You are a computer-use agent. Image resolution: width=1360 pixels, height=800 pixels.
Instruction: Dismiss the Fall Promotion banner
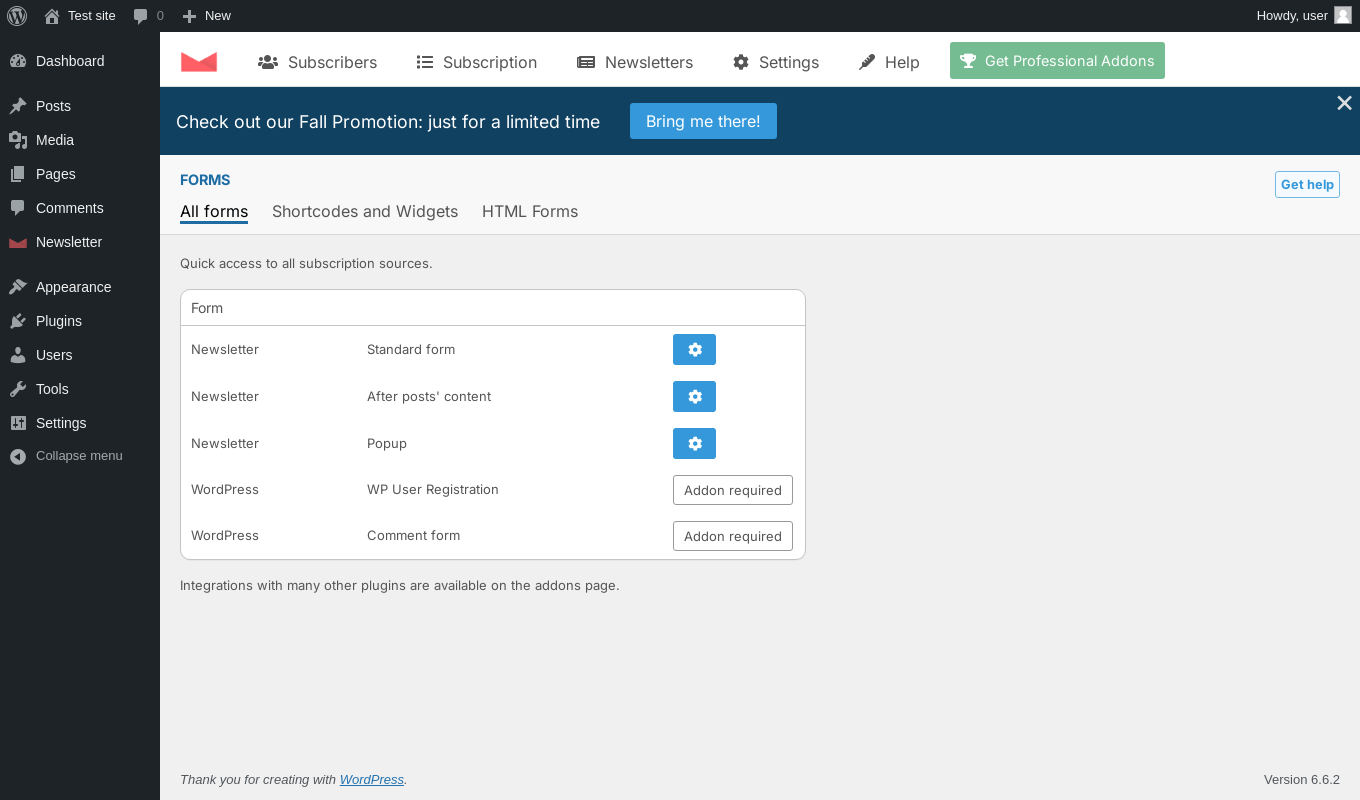point(1344,103)
